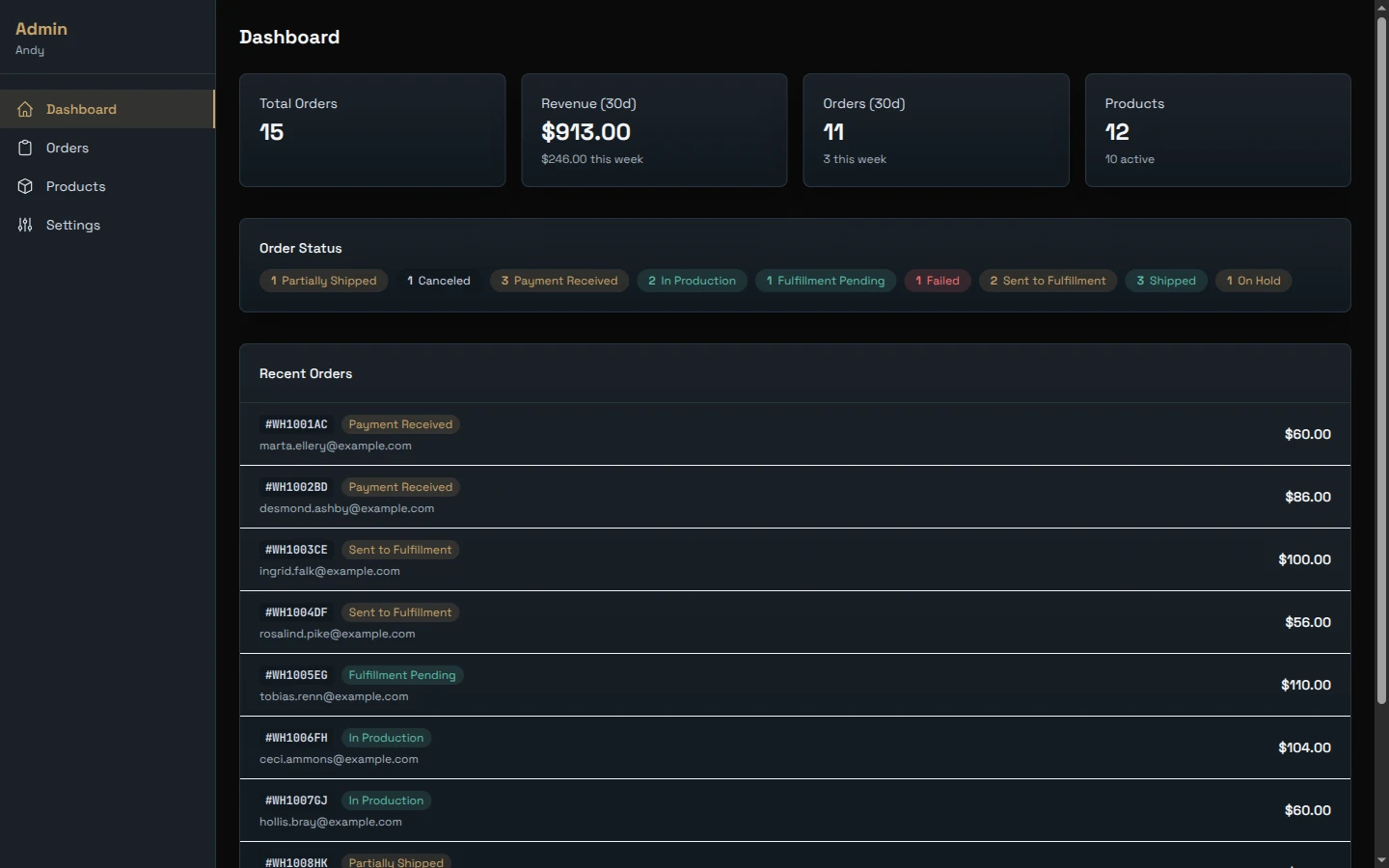Open order #WH1007GJ
1389x868 pixels.
(795, 810)
